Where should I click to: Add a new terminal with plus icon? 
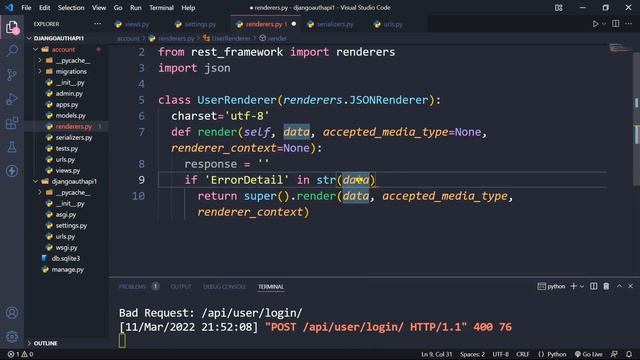click(573, 287)
